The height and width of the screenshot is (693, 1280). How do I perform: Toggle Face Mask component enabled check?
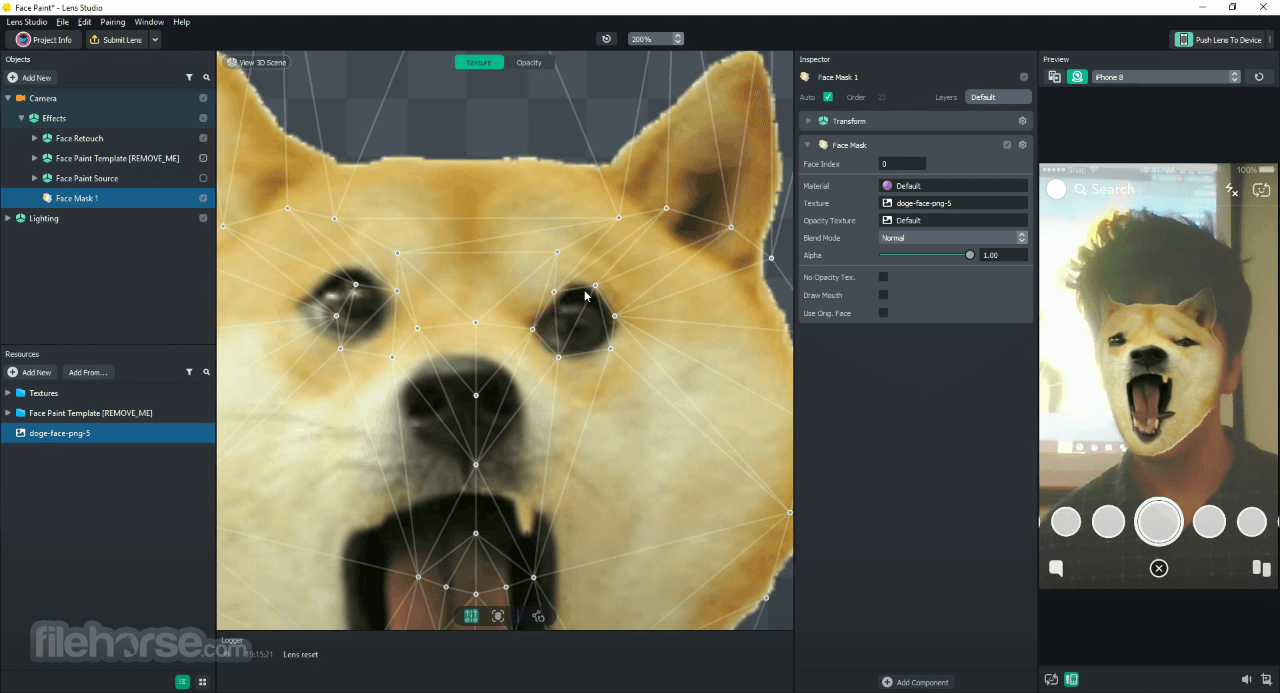(x=1007, y=145)
